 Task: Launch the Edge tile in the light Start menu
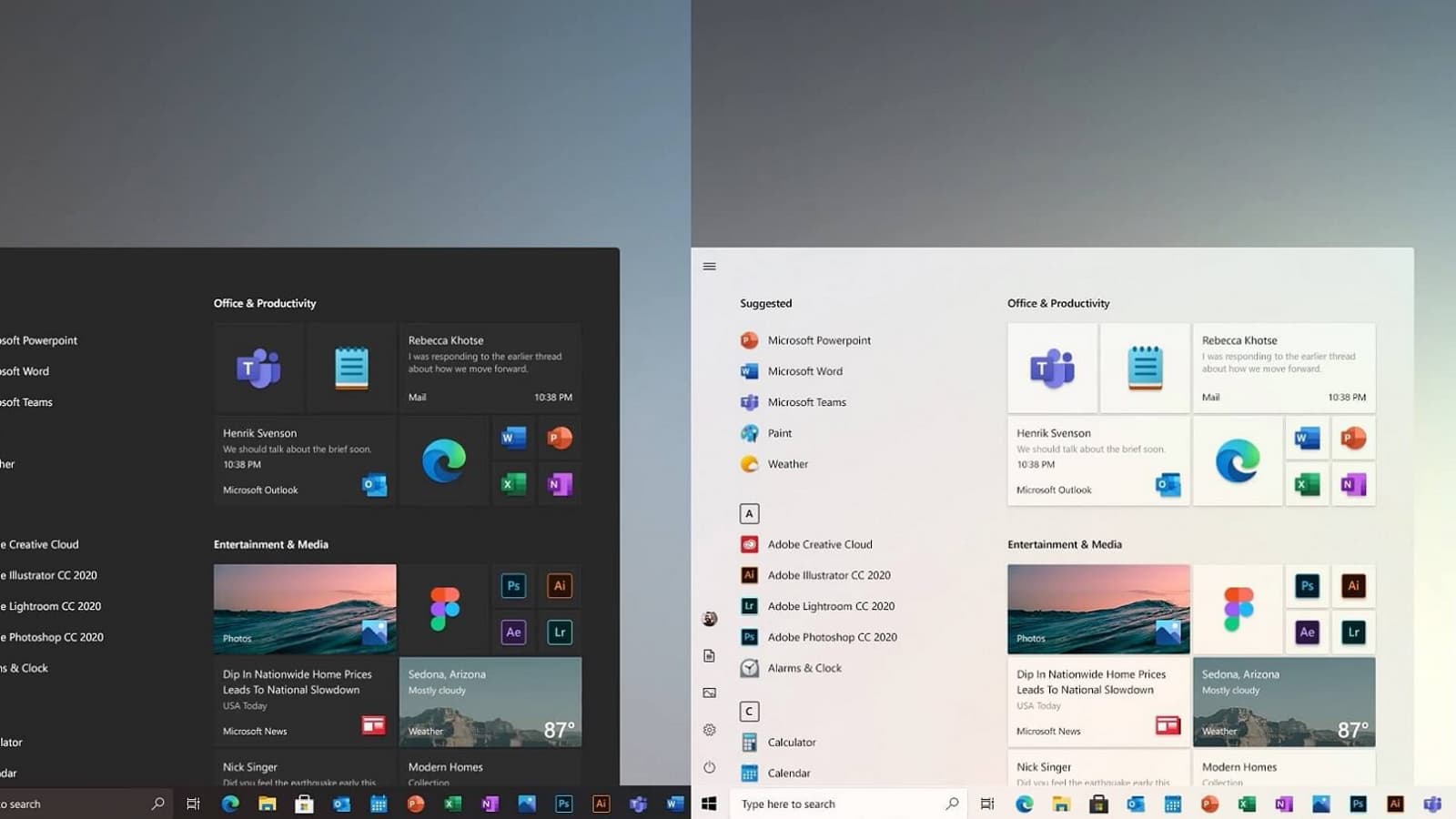(x=1239, y=460)
